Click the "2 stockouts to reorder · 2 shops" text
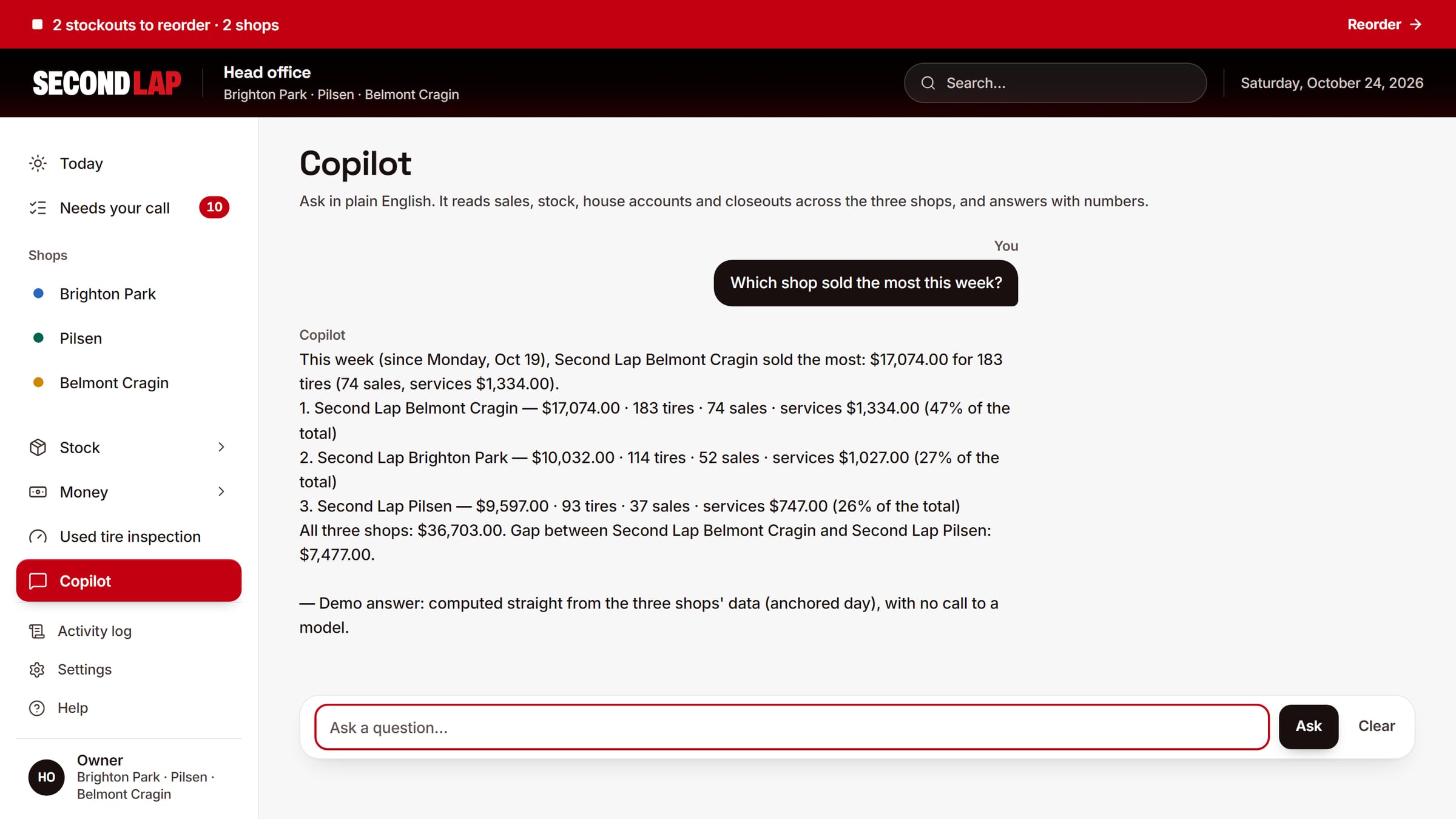The height and width of the screenshot is (819, 1456). (x=166, y=25)
